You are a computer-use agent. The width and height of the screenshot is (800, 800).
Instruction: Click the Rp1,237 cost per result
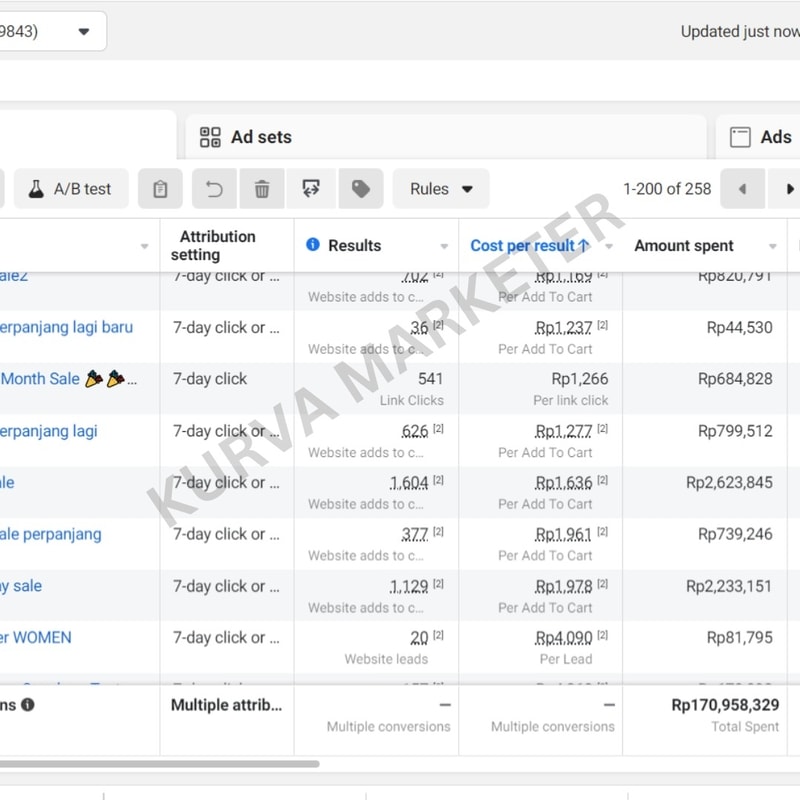[x=563, y=328]
